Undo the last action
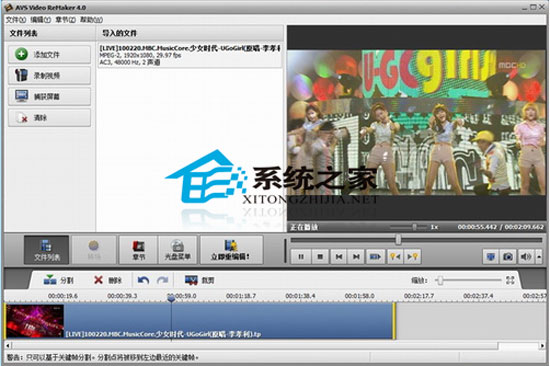The height and width of the screenshot is (366, 550). point(143,280)
